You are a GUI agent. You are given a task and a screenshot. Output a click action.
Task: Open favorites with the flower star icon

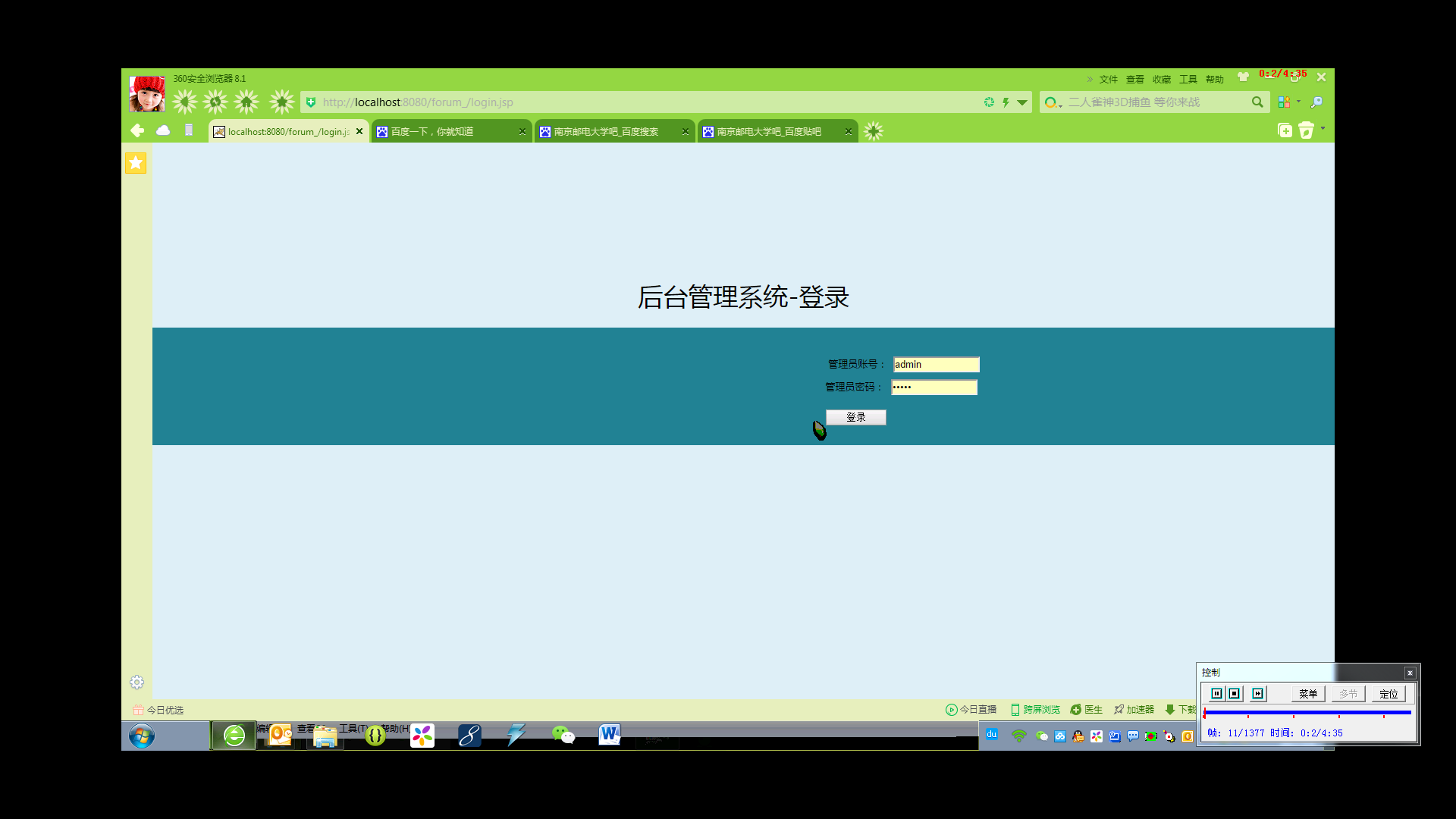282,102
